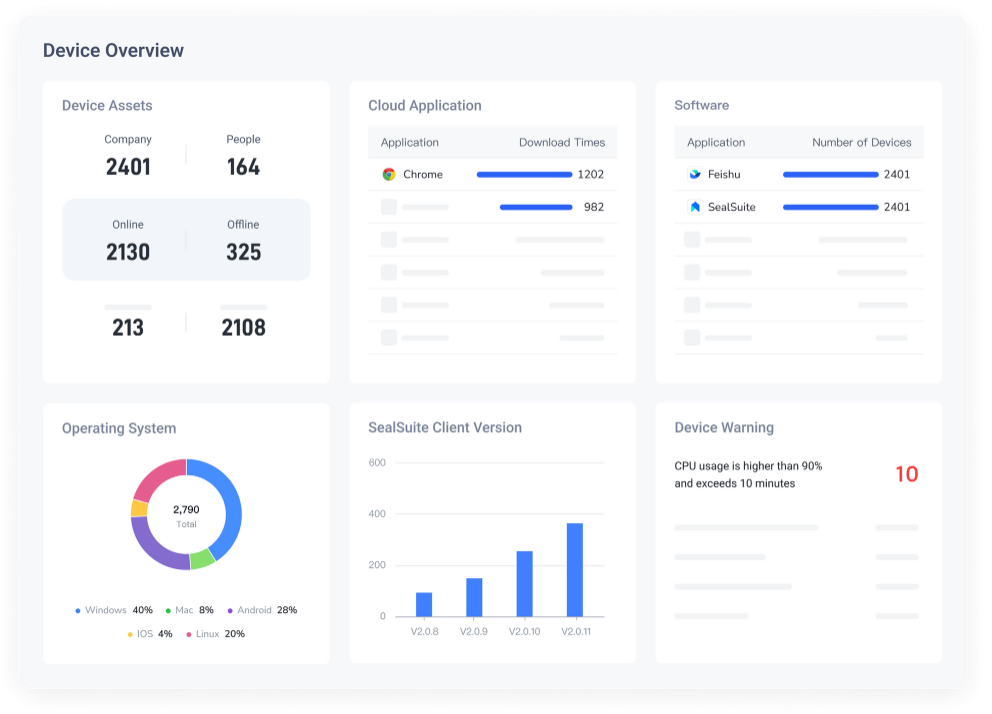Select the V2.0.8 version bar
Viewport: 992px width, 714px height.
[x=424, y=605]
